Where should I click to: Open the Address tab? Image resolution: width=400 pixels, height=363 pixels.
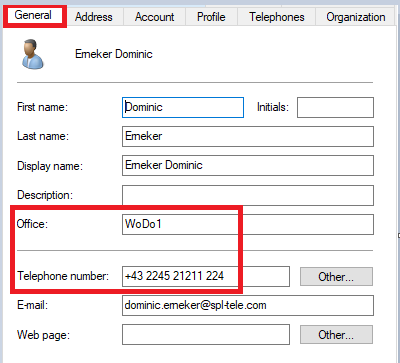(x=94, y=17)
